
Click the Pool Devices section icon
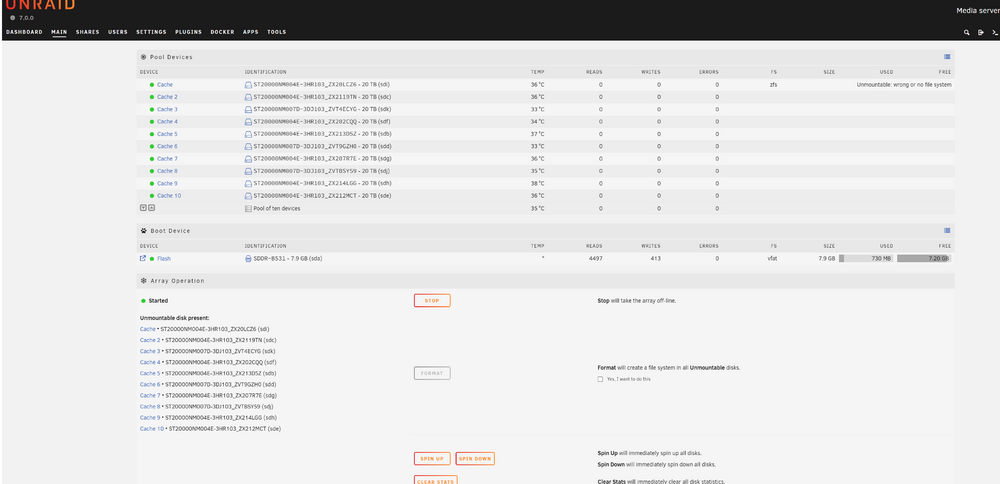(143, 57)
